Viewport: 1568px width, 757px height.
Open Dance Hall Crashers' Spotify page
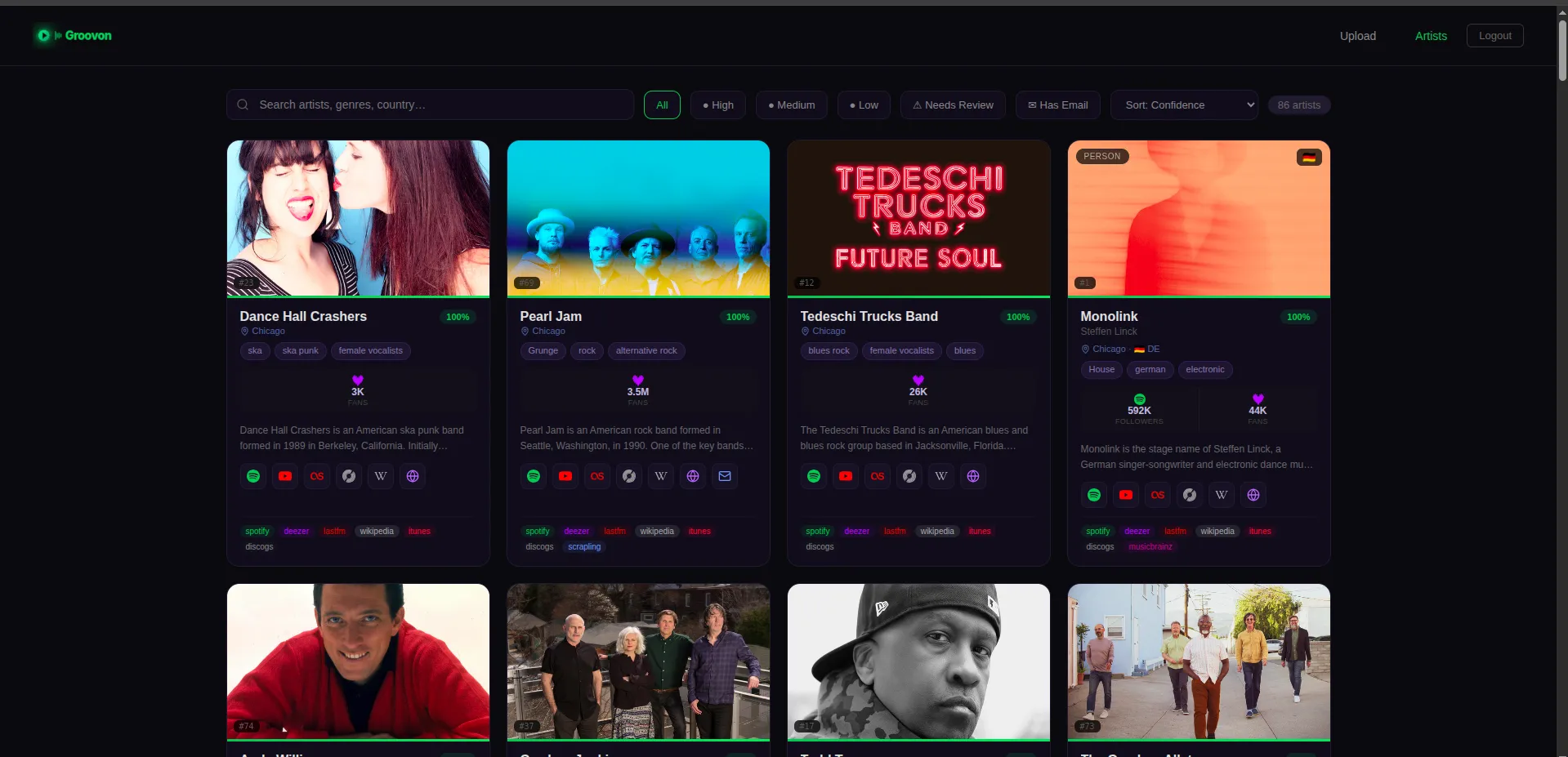[x=253, y=476]
